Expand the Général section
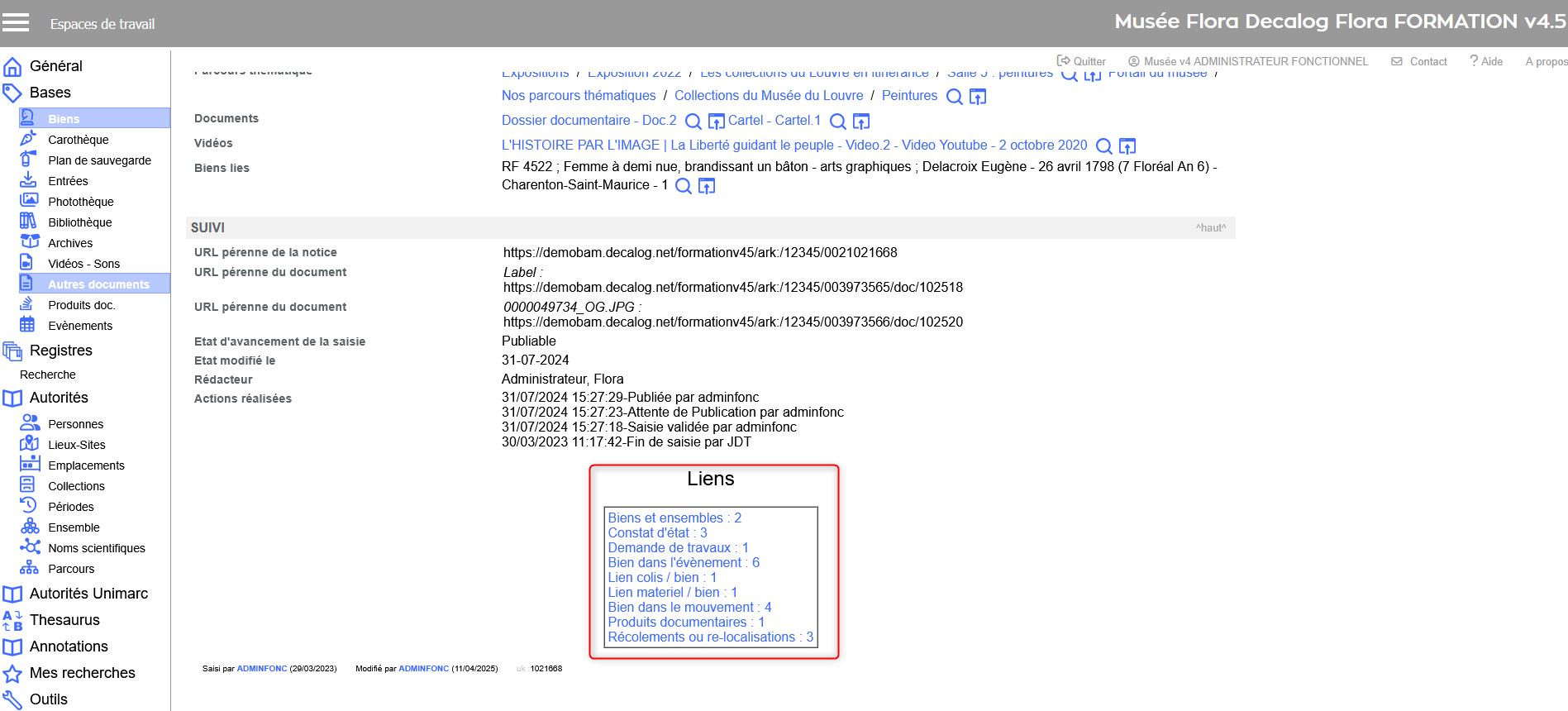 coord(55,66)
